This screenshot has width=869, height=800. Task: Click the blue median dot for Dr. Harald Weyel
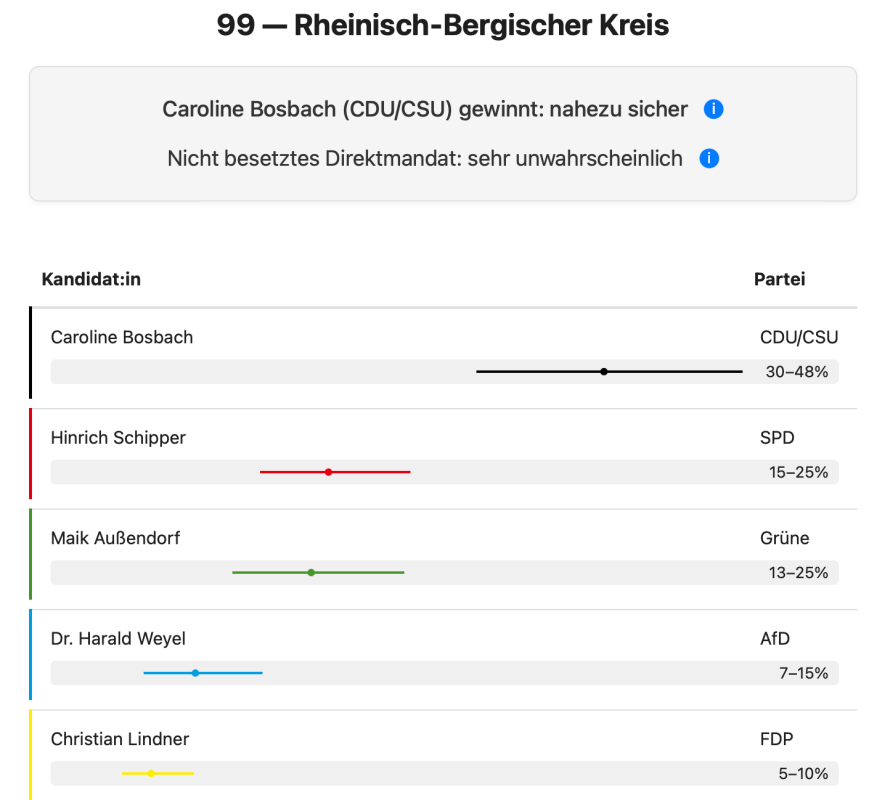click(x=195, y=673)
